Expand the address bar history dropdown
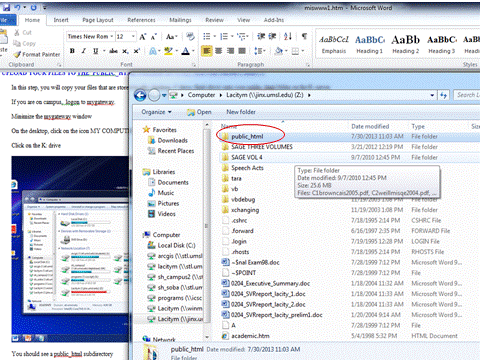This screenshot has width=480, height=360. pyautogui.click(x=432, y=95)
